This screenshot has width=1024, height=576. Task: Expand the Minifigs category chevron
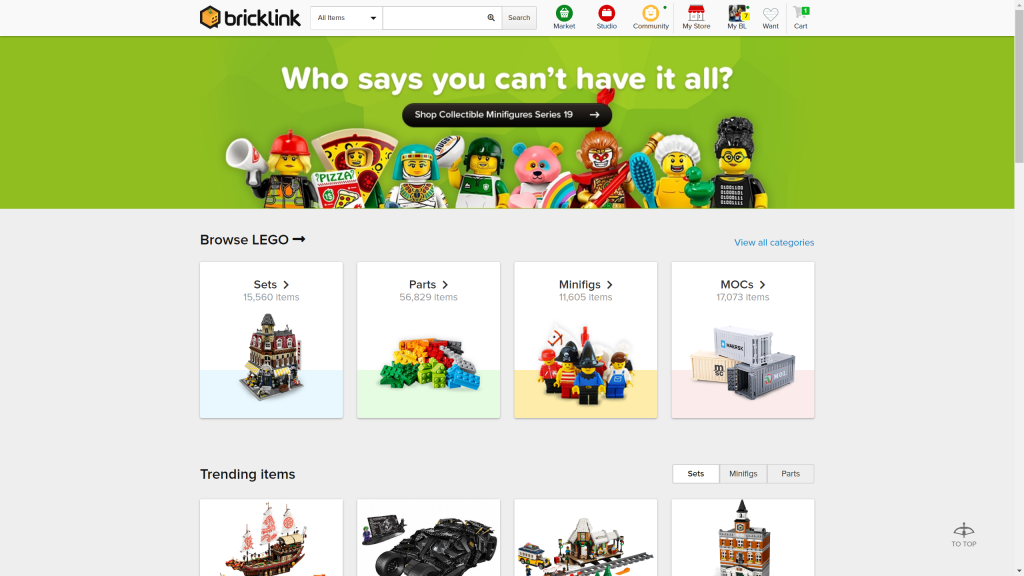click(x=609, y=285)
